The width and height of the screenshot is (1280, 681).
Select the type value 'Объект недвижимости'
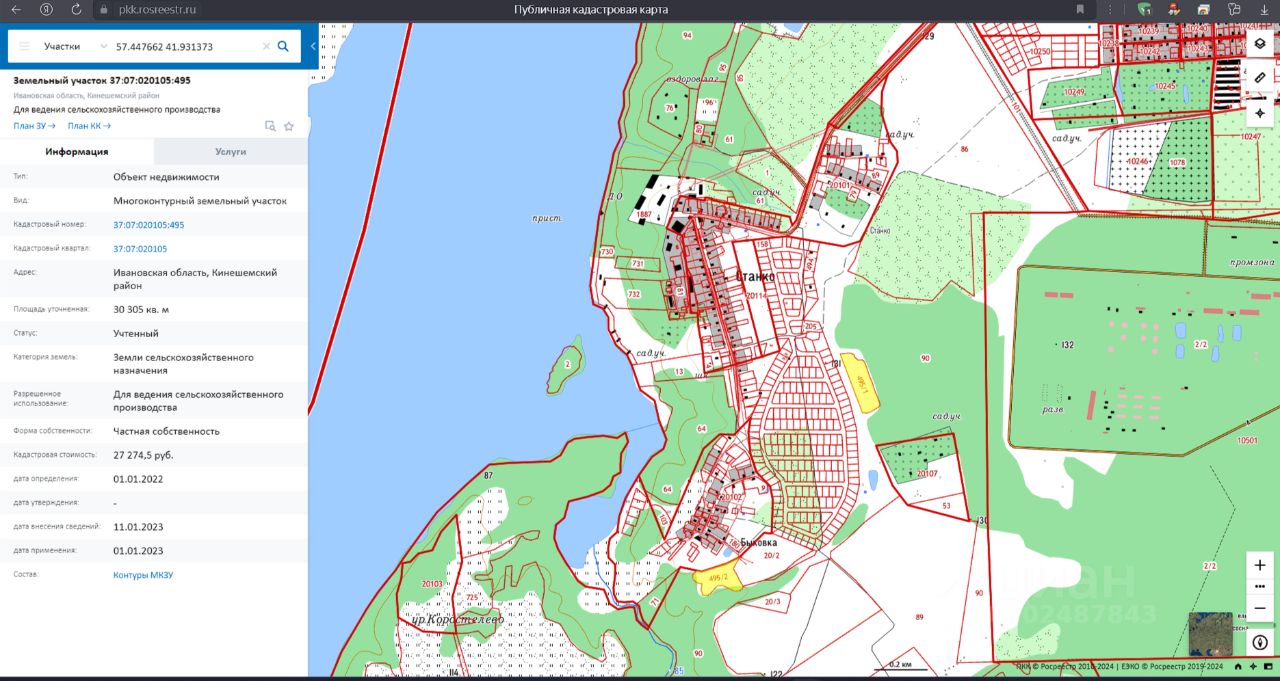coord(166,177)
